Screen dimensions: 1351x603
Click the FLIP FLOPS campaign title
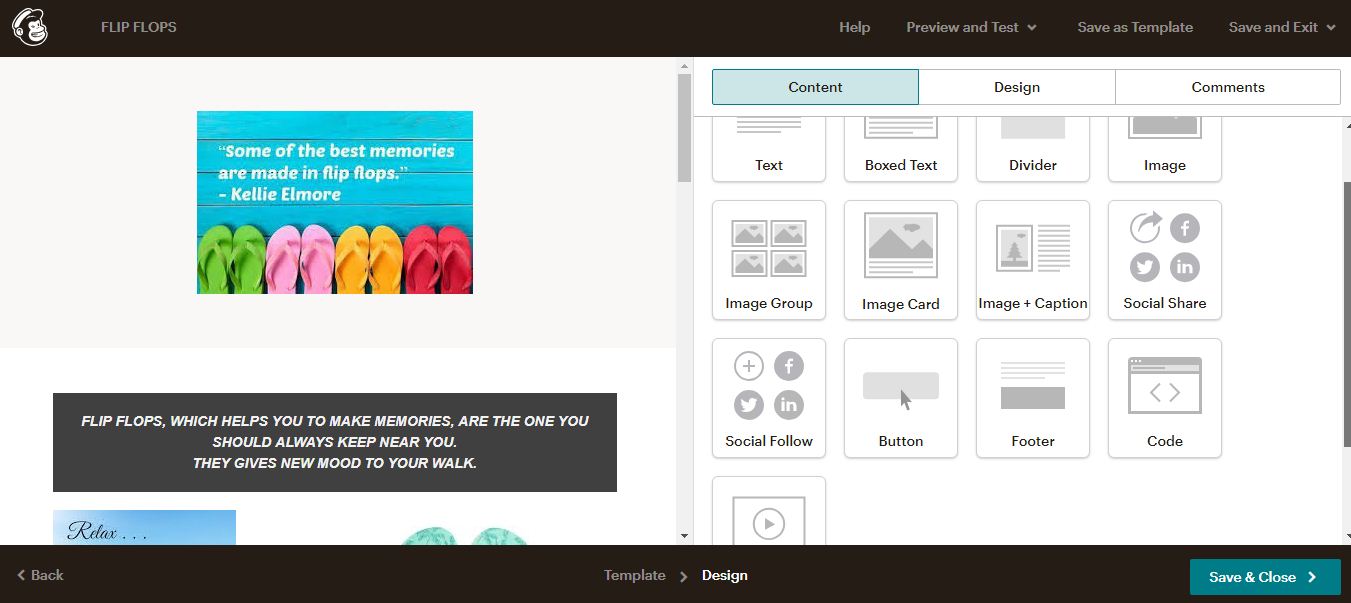139,27
